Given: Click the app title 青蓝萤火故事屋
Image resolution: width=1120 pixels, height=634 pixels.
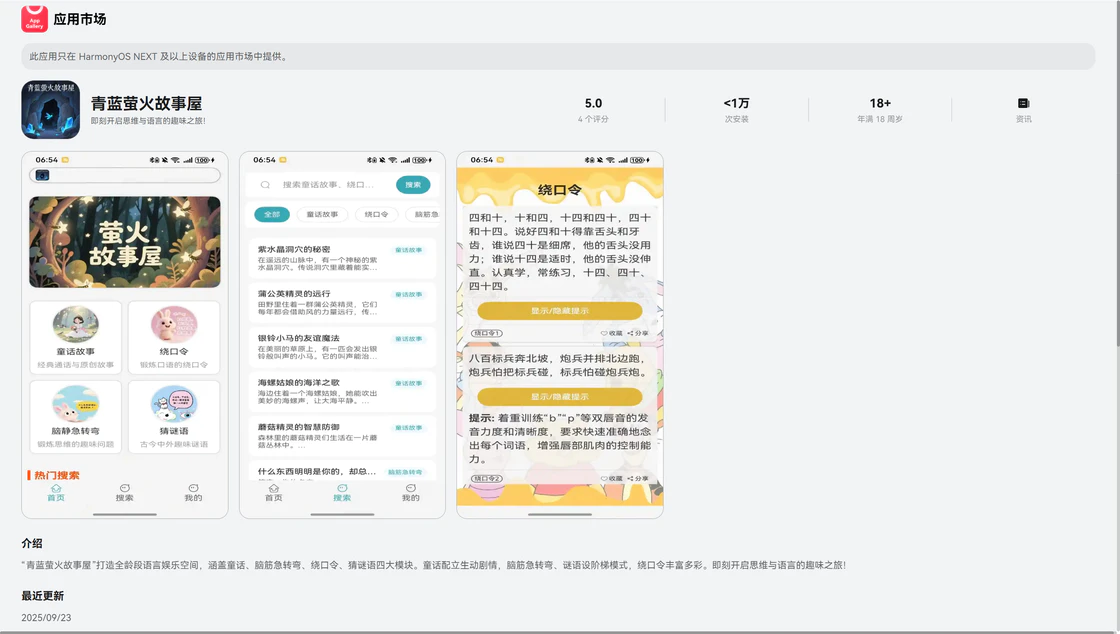Looking at the screenshot, I should tap(146, 104).
